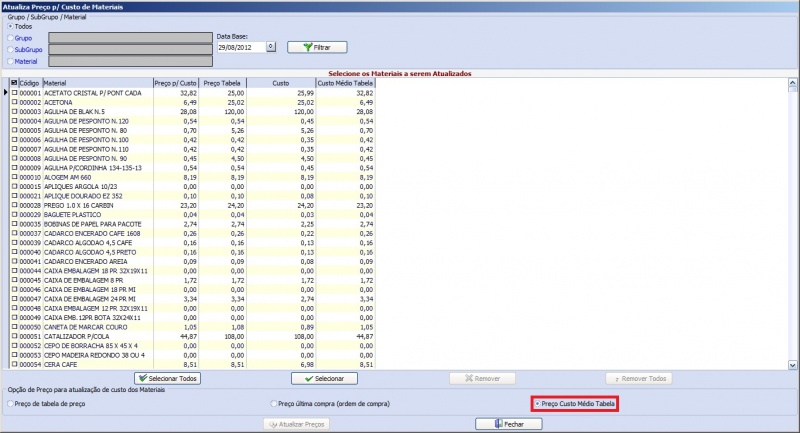The width and height of the screenshot is (800, 433).
Task: Click Custo value 25,99 for ACETATO CRISTAL
Action: 306,93
